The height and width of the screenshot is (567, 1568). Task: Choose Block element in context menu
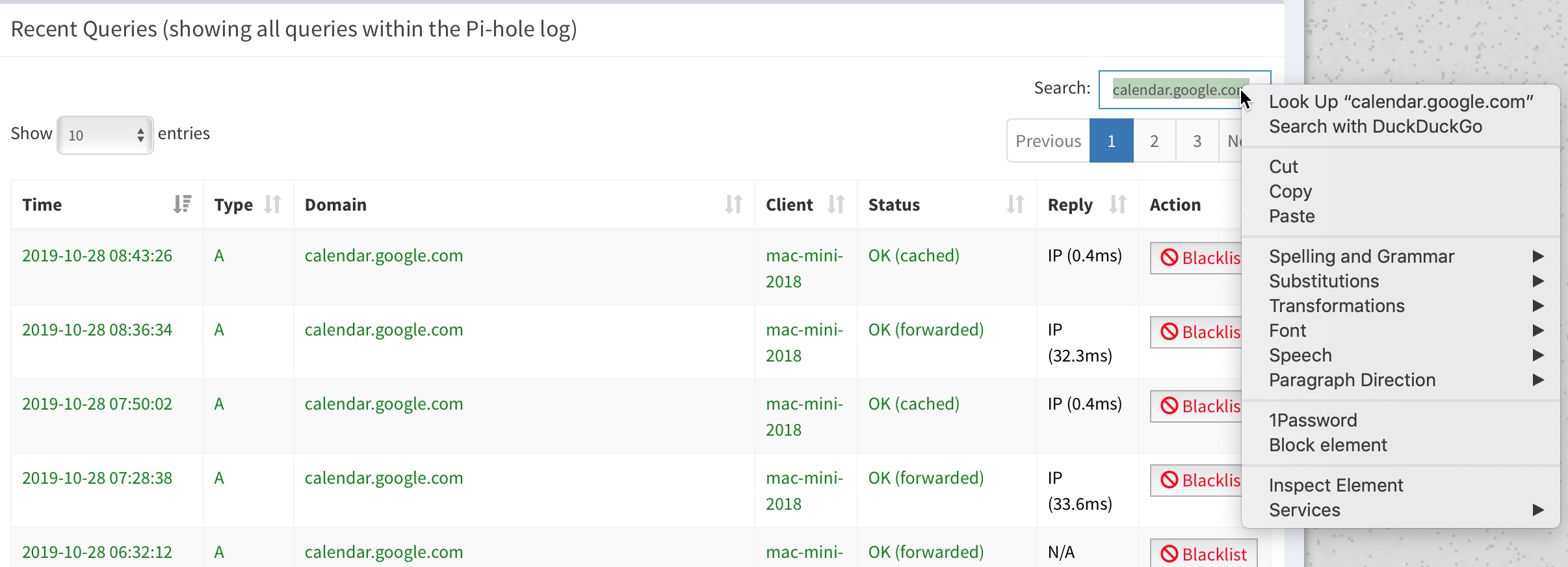(x=1401, y=445)
